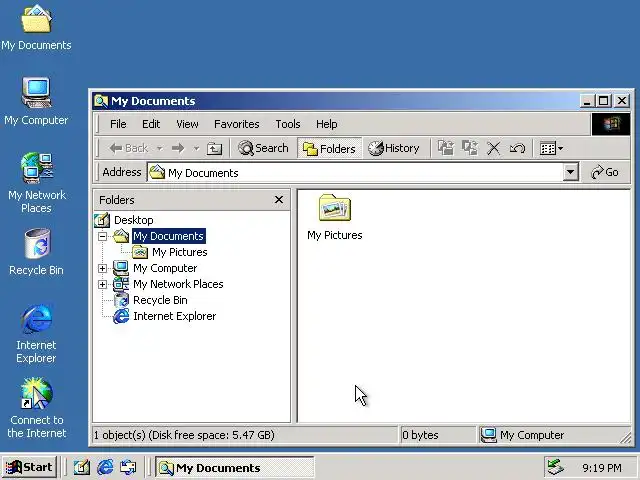Collapse the My Documents tree node
This screenshot has height=480, width=640.
[x=102, y=236]
